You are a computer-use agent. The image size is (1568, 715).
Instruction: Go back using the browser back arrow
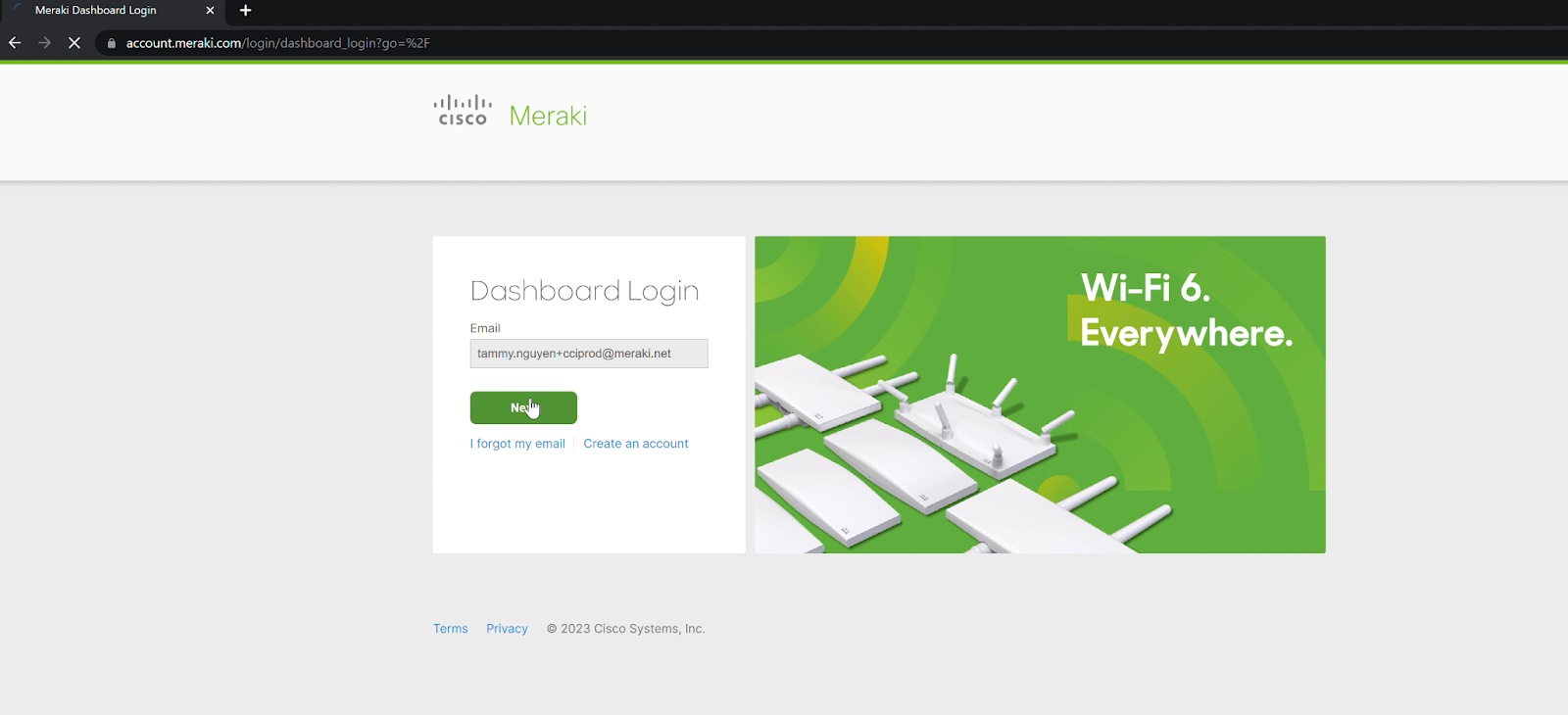[15, 43]
